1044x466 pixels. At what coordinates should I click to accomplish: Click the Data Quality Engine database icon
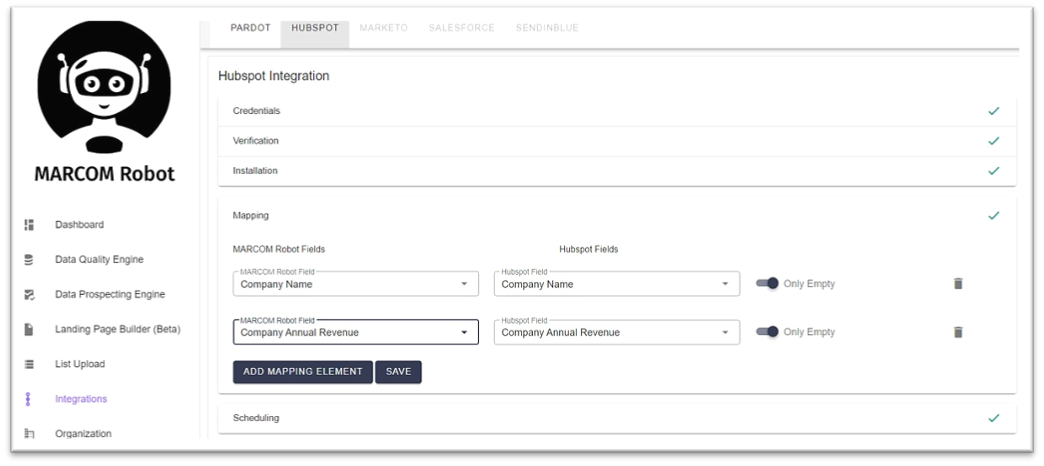(29, 260)
